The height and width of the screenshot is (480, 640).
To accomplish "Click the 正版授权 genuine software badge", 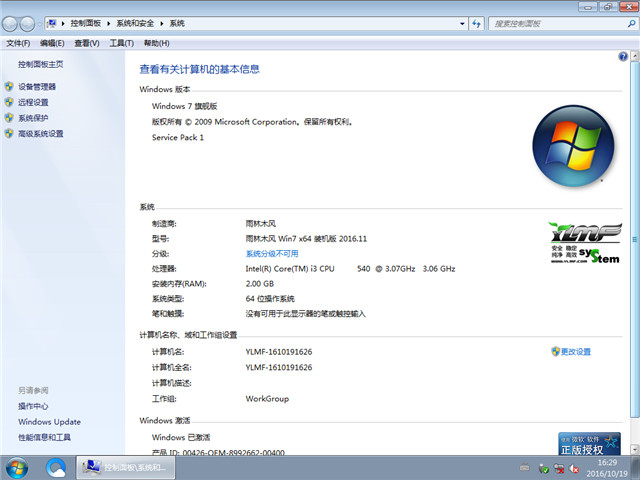I will coord(589,444).
